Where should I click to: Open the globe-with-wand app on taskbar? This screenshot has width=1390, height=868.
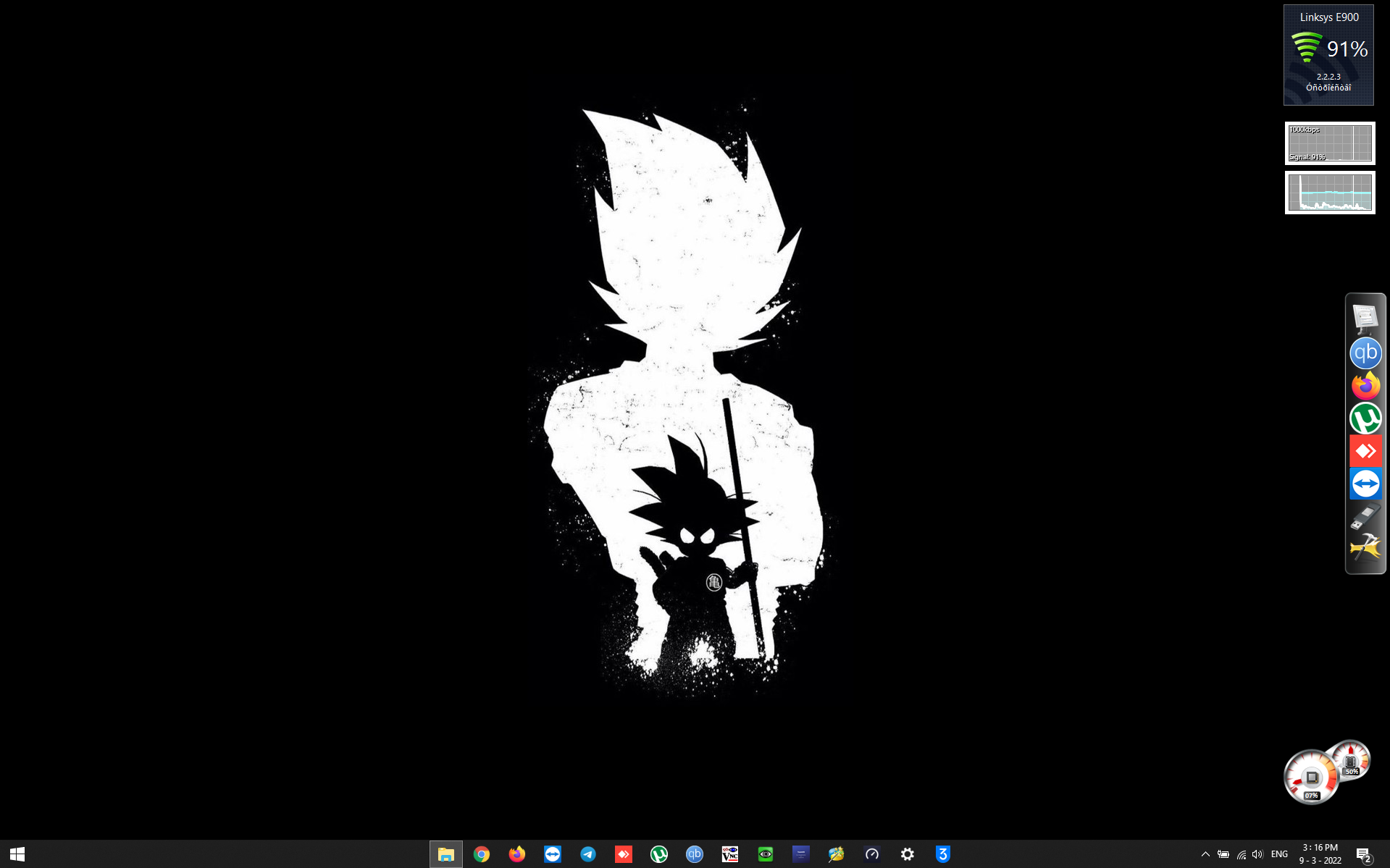pyautogui.click(x=837, y=854)
